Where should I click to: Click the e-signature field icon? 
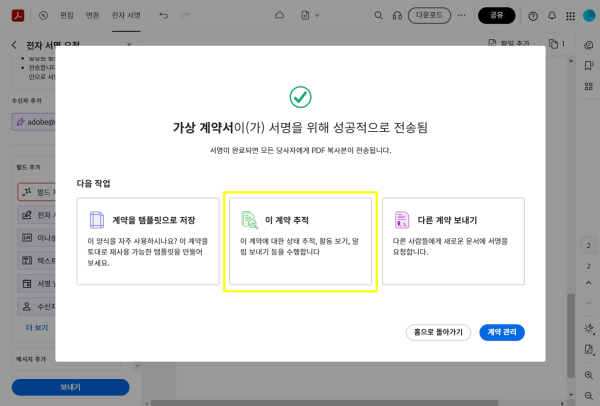[27, 215]
